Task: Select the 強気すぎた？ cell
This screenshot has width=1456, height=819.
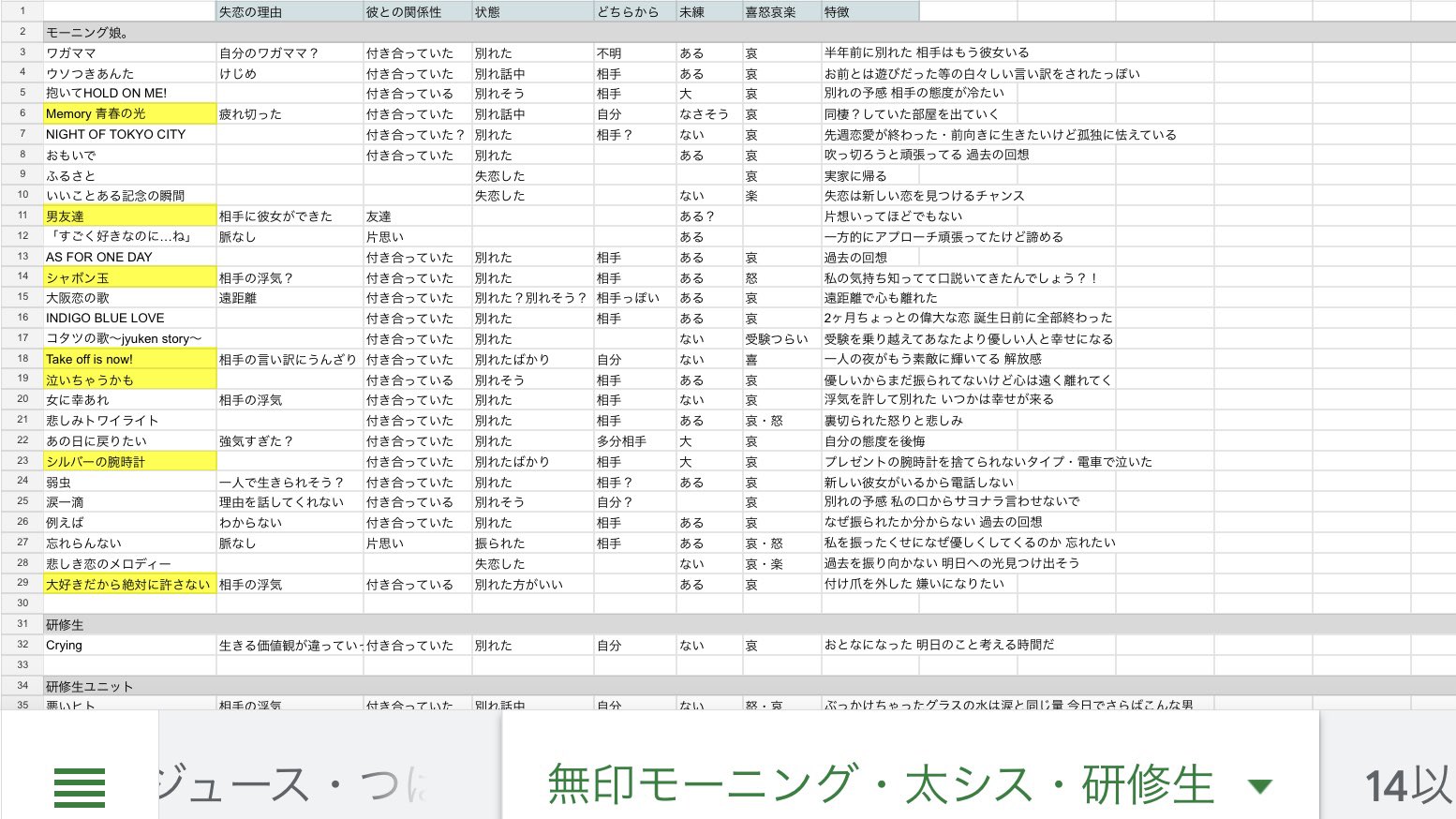Action: pos(290,440)
